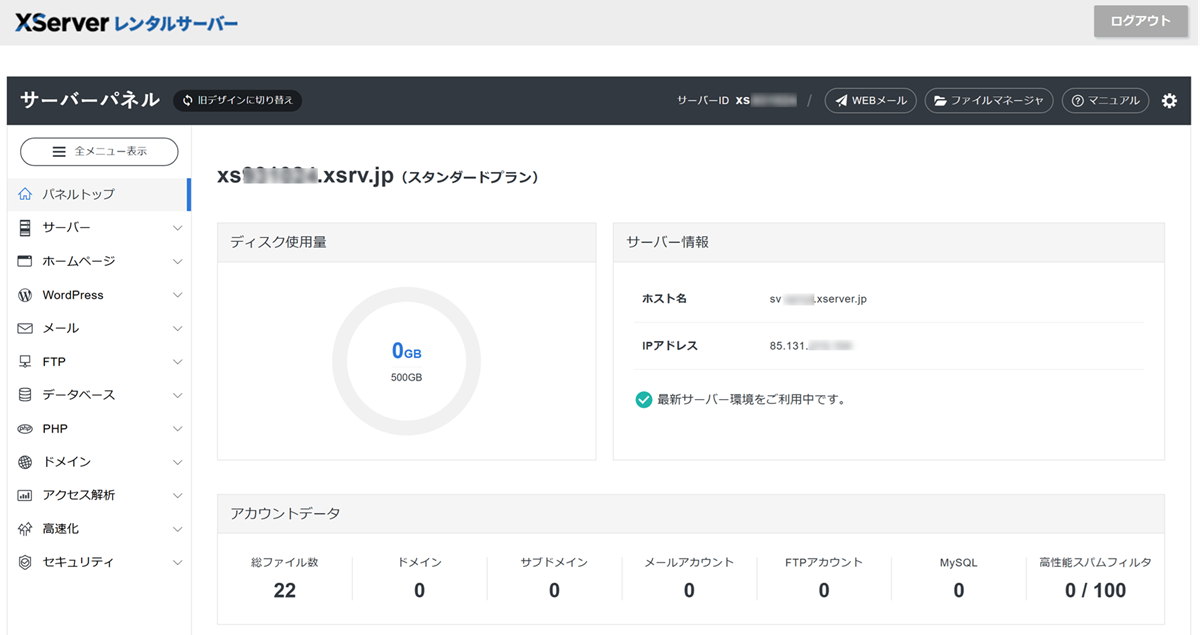1200x635 pixels.
Task: Open ファイルマネージャ from the header
Action: [988, 101]
